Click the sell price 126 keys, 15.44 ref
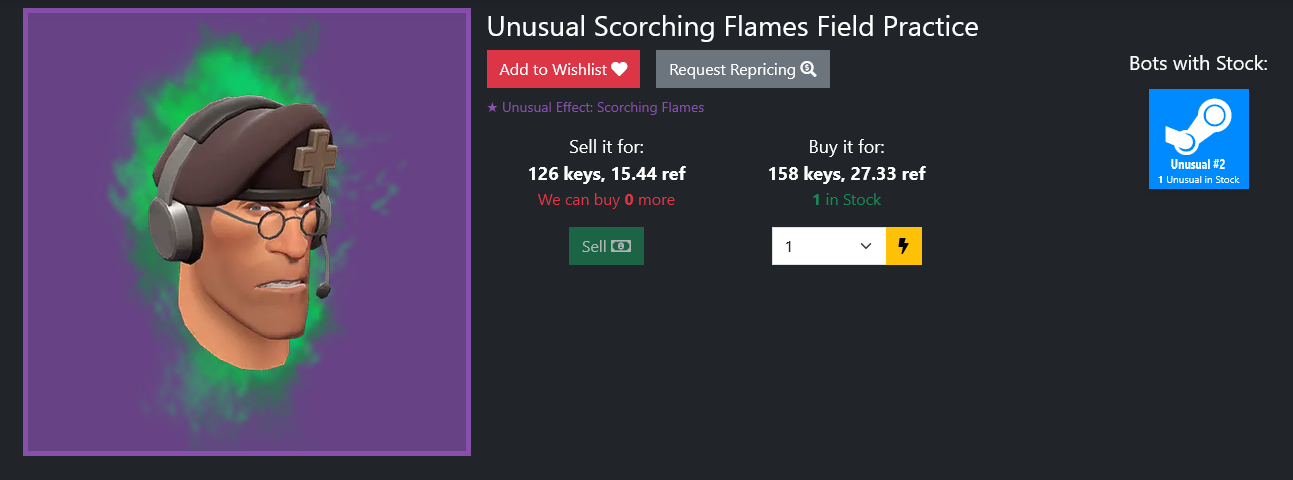 (x=606, y=174)
